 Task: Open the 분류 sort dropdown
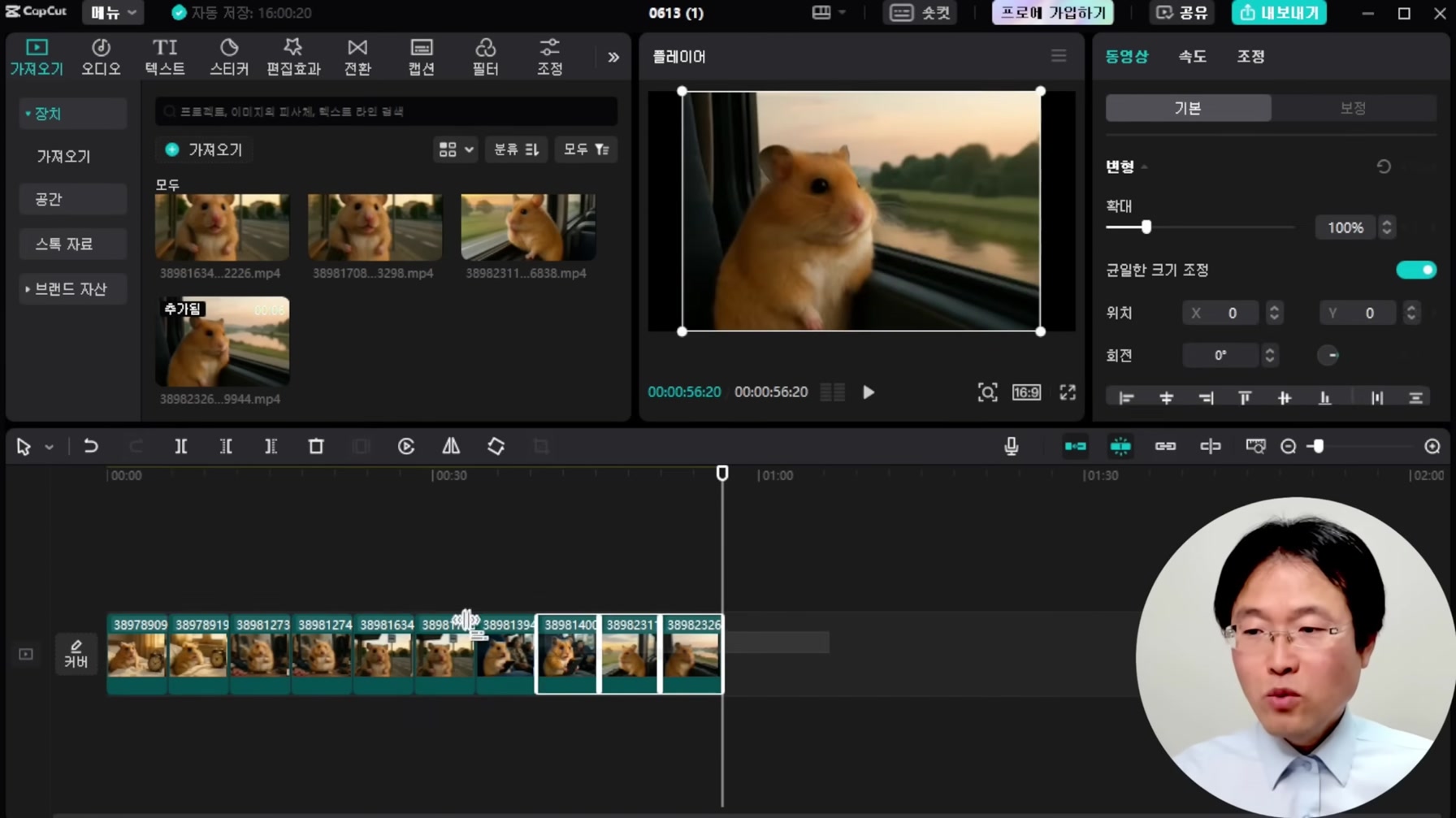click(x=516, y=149)
